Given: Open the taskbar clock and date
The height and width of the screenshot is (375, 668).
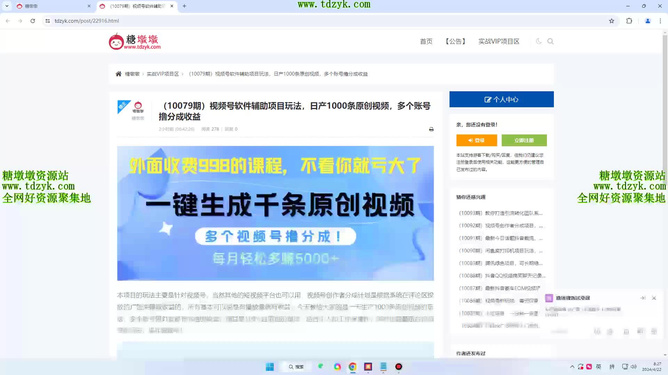Looking at the screenshot, I should [x=652, y=366].
